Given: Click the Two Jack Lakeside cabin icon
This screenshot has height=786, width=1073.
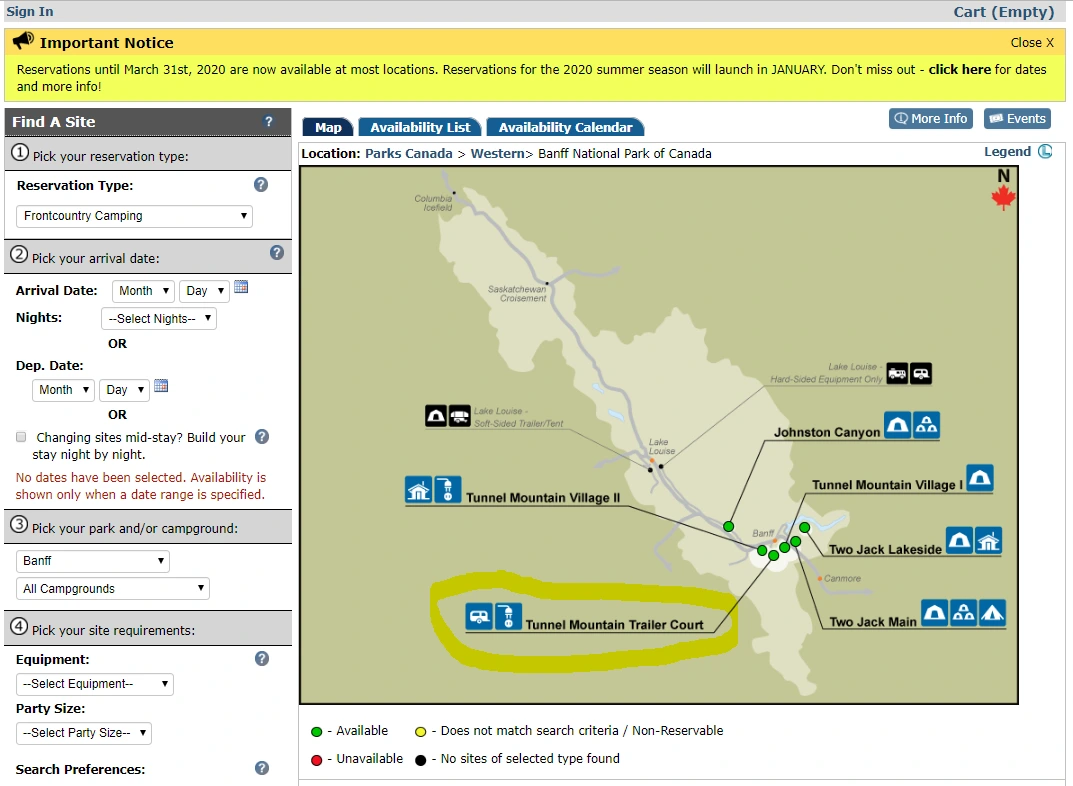Looking at the screenshot, I should 989,540.
